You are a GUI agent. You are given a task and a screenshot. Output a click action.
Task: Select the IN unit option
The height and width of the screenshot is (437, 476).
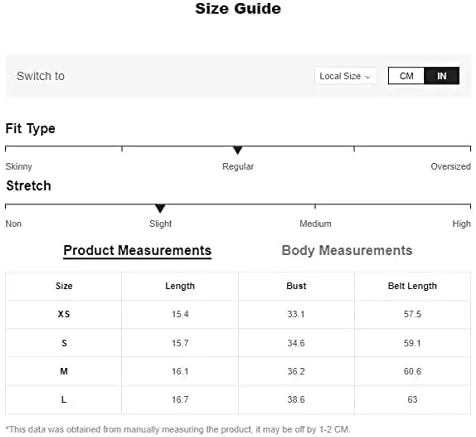point(442,76)
